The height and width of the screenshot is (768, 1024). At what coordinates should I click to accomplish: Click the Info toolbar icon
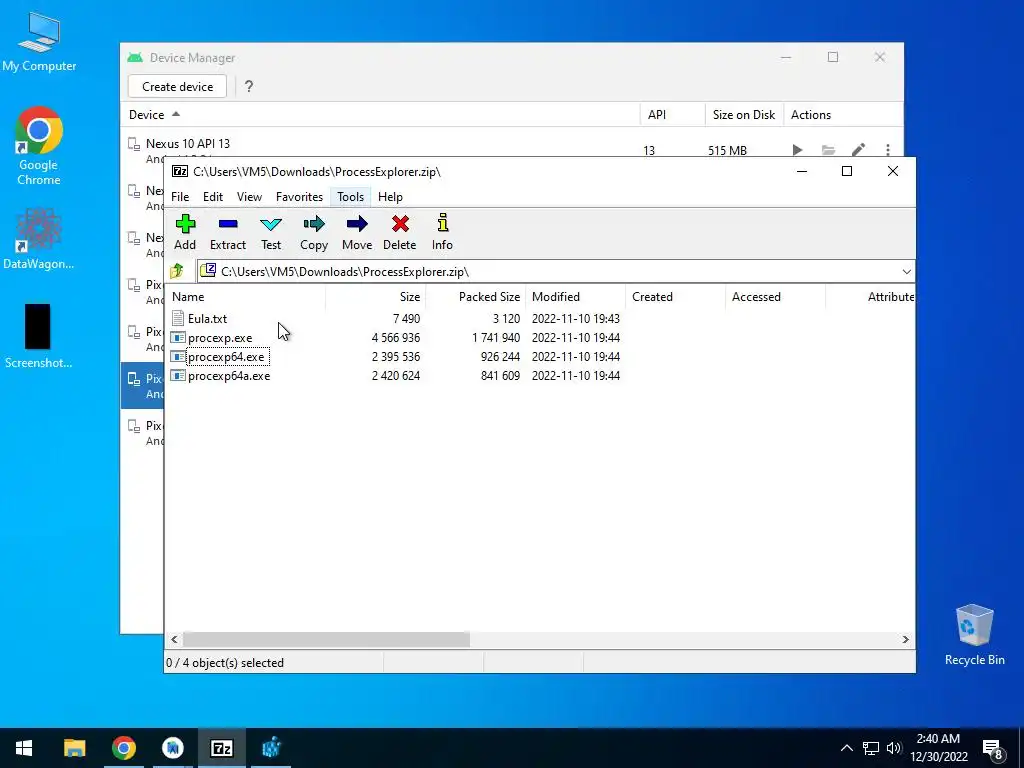pos(442,232)
